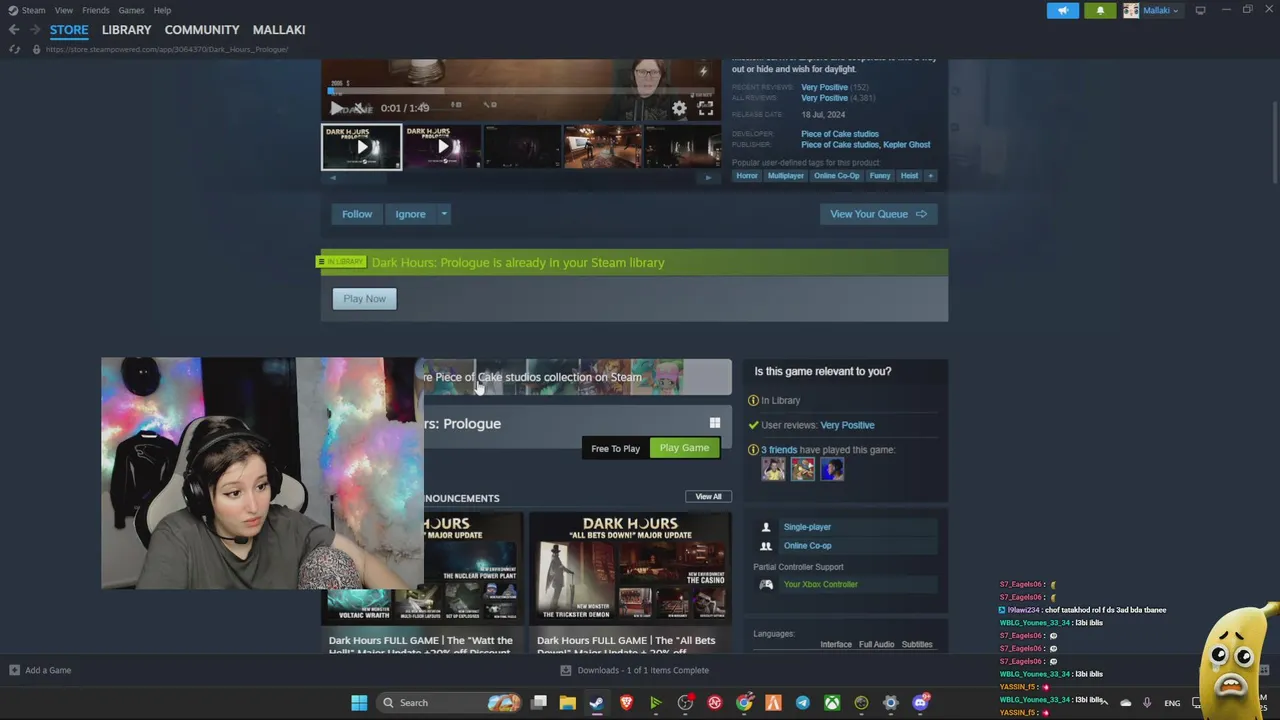Open developer Piece of Cake studios link
Screen dimensions: 1280x720
coord(840,134)
